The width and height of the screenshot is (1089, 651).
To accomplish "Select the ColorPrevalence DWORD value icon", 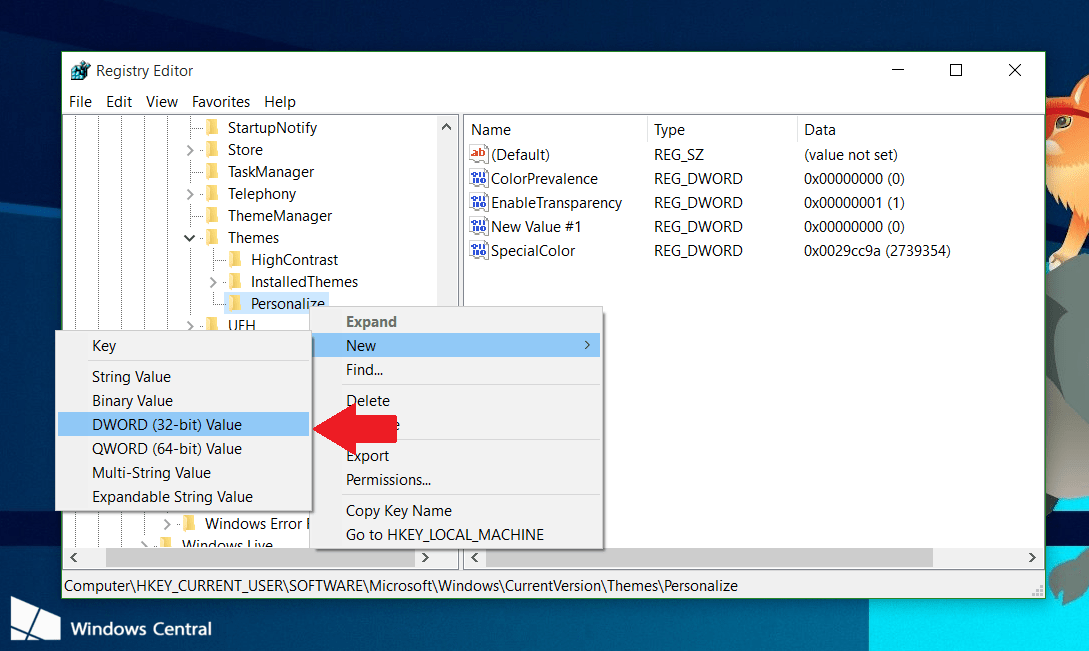I will [479, 179].
